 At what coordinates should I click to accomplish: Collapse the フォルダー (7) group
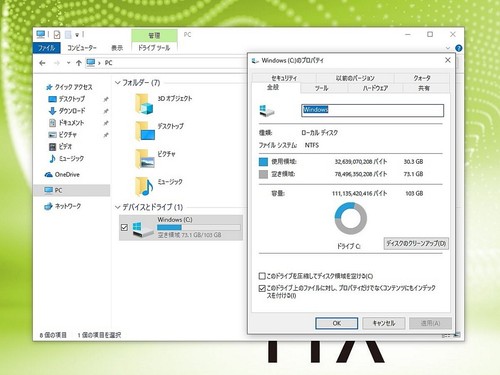click(117, 82)
